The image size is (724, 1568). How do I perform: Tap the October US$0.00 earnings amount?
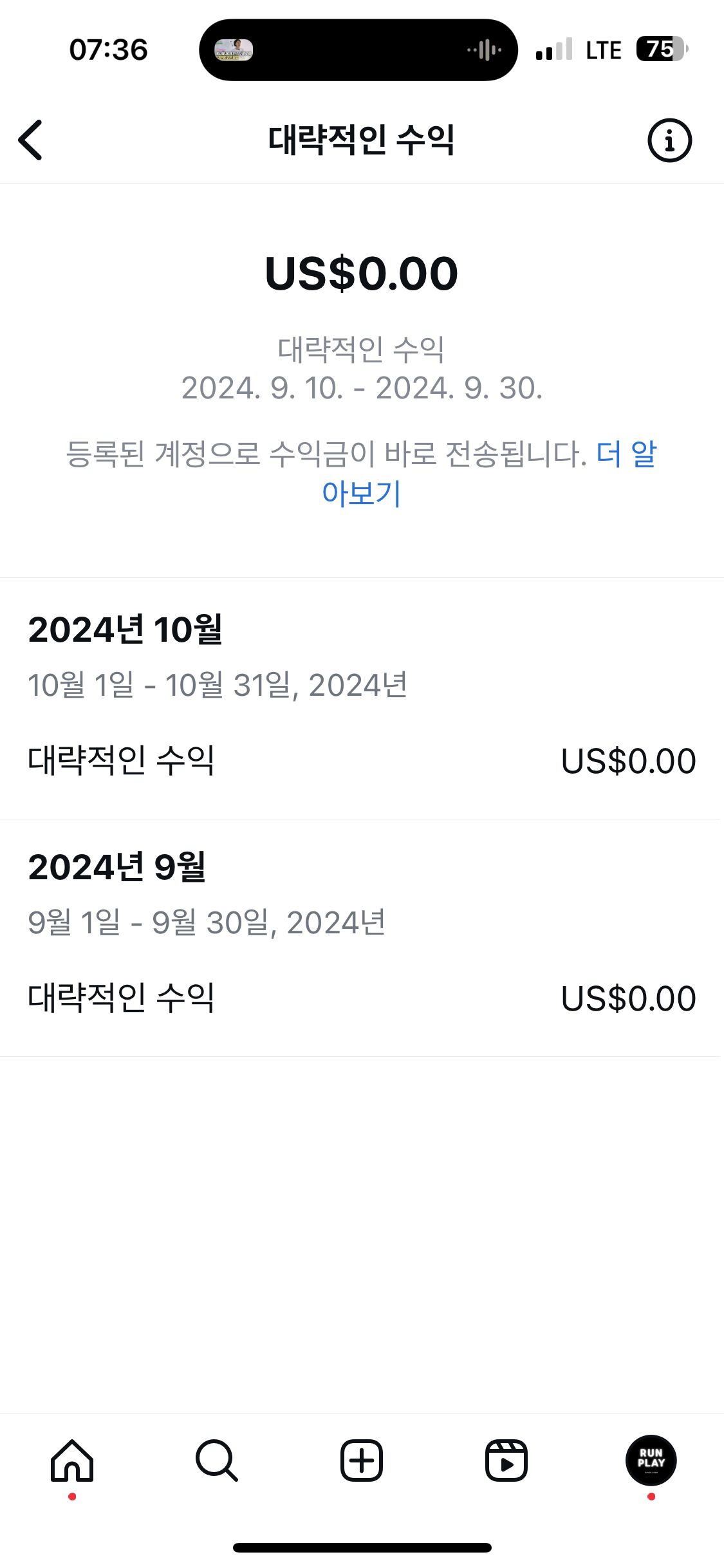click(628, 761)
